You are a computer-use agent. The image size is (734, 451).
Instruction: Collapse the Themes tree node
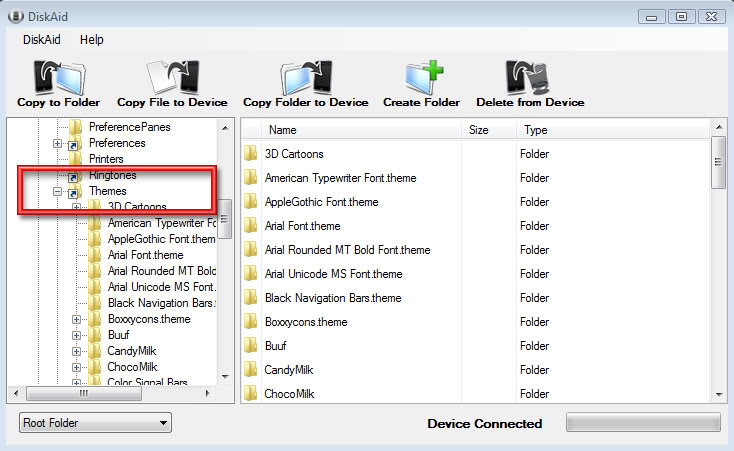(57, 191)
